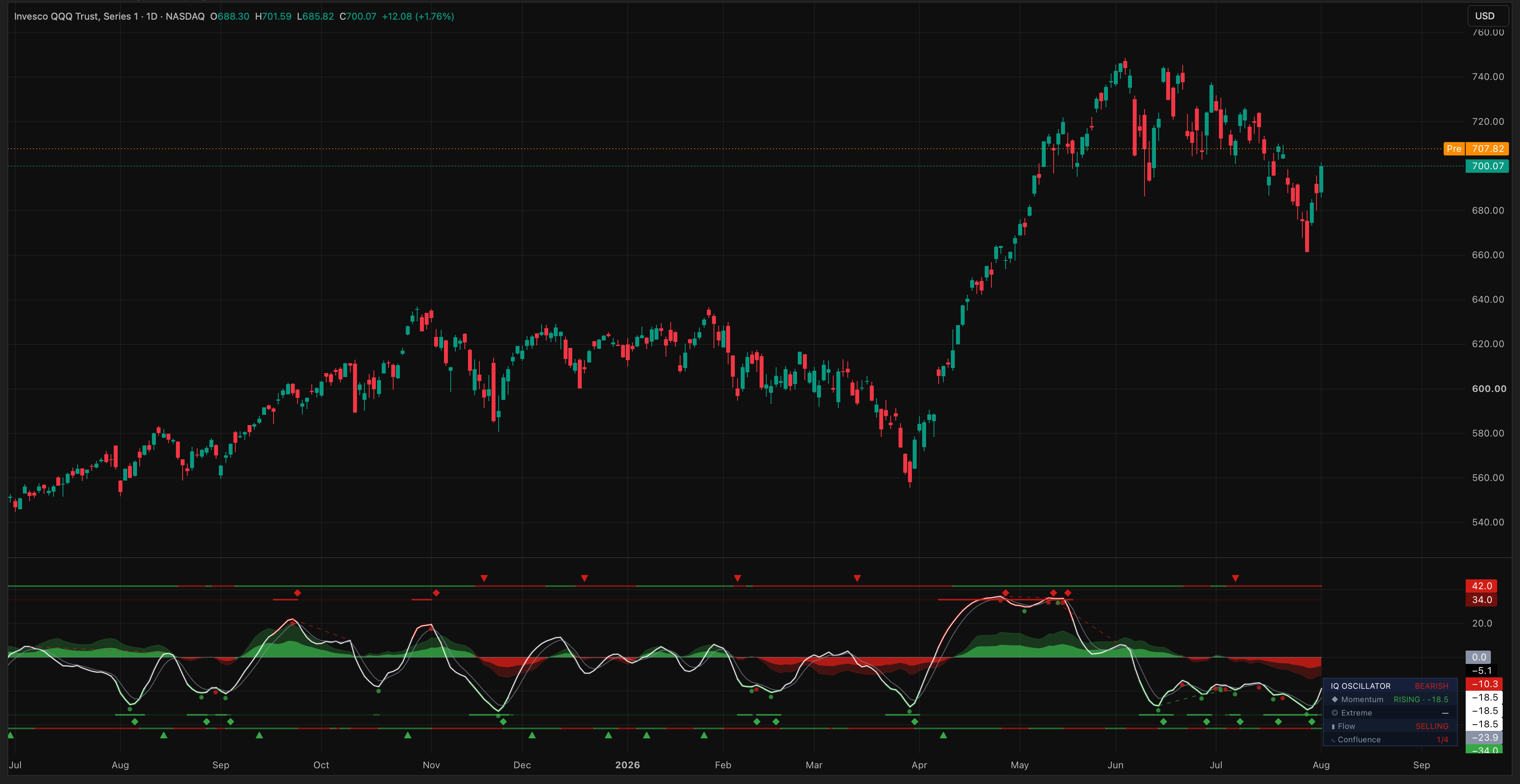The height and width of the screenshot is (784, 1520).
Task: Click the May label on time axis
Action: (x=1020, y=765)
